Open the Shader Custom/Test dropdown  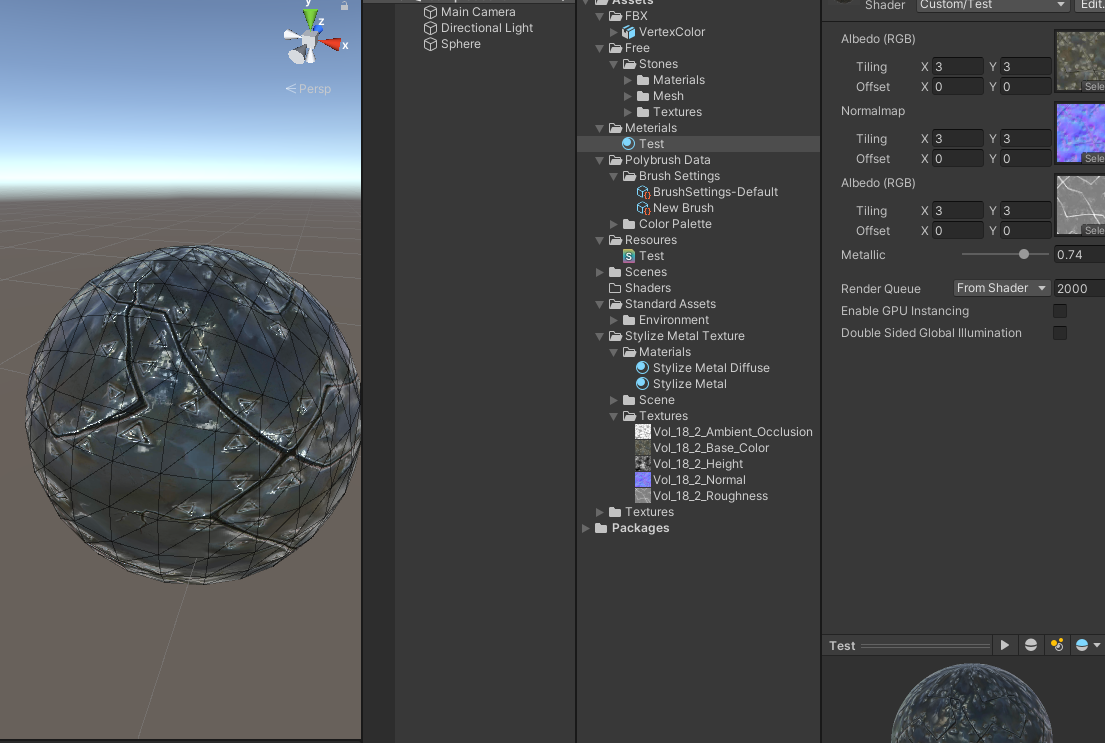992,5
